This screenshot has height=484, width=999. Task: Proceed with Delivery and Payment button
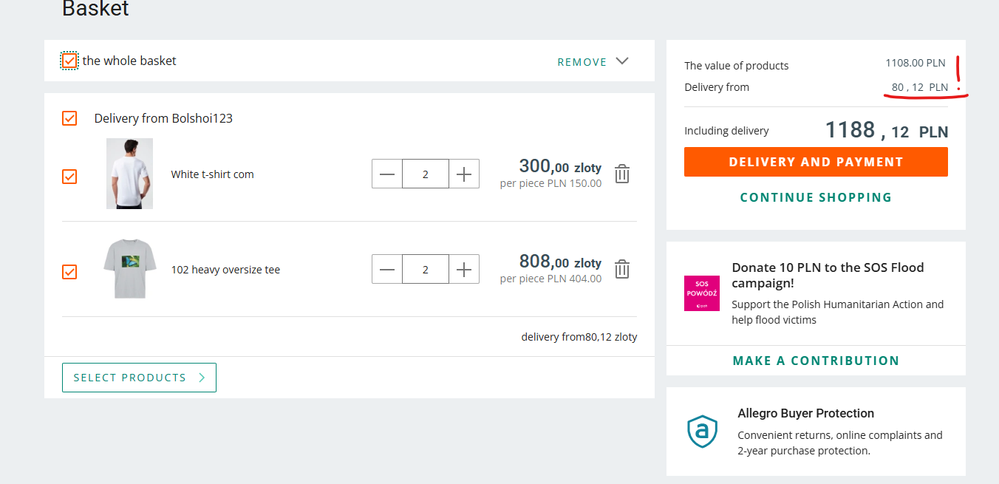click(815, 162)
